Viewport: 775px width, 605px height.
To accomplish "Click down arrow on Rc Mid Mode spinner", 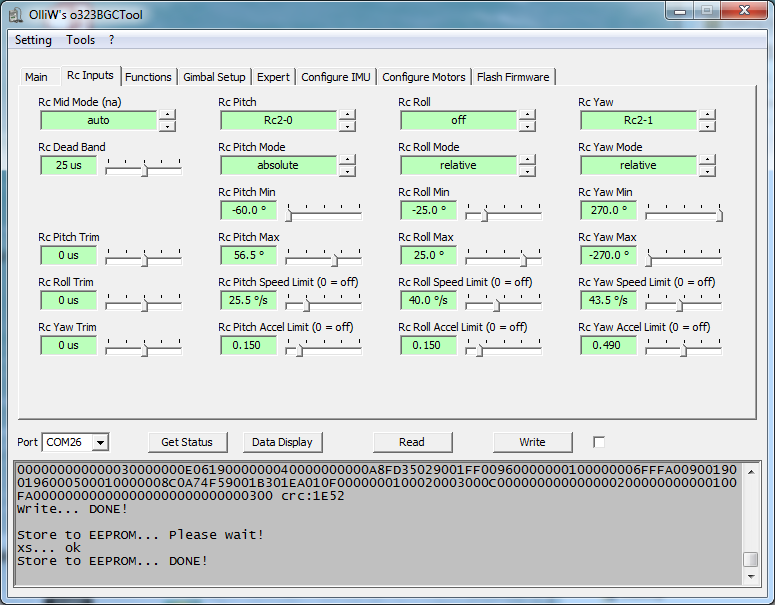I will 167,126.
